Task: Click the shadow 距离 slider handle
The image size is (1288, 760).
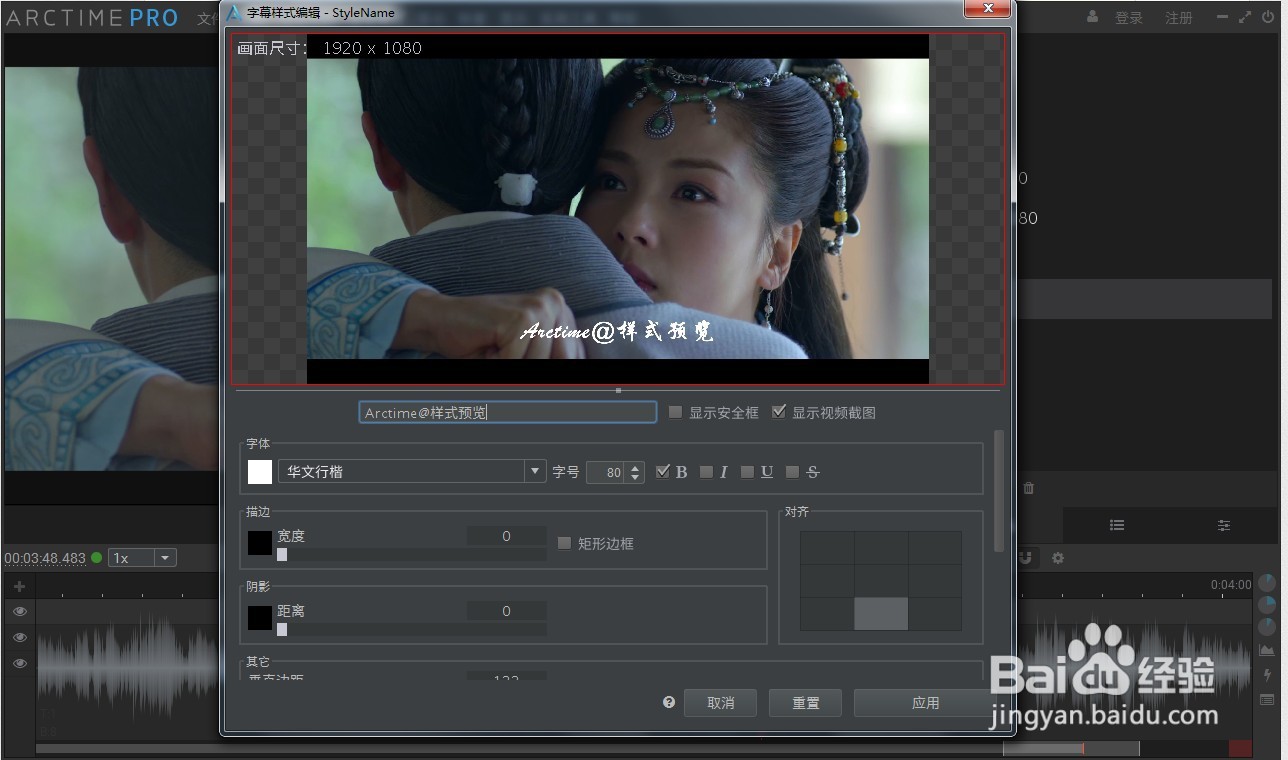Action: pyautogui.click(x=282, y=629)
